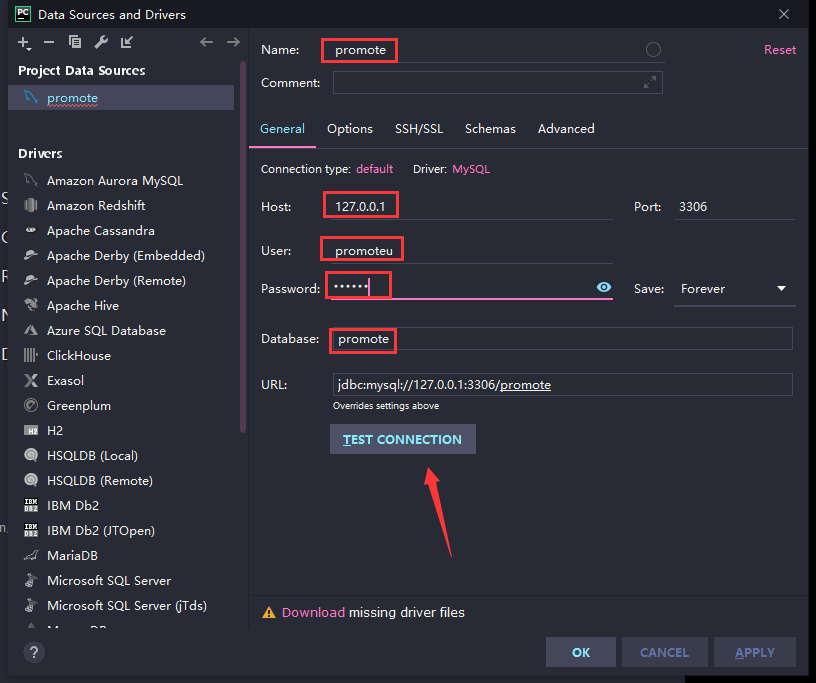Select the HSQLDB (Remote) driver icon
816x683 pixels.
31,480
